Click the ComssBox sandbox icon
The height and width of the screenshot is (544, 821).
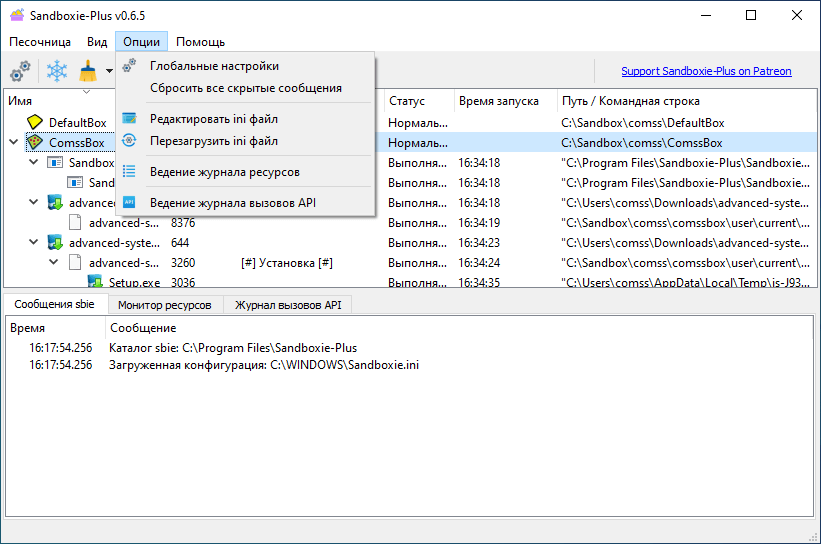pos(35,143)
